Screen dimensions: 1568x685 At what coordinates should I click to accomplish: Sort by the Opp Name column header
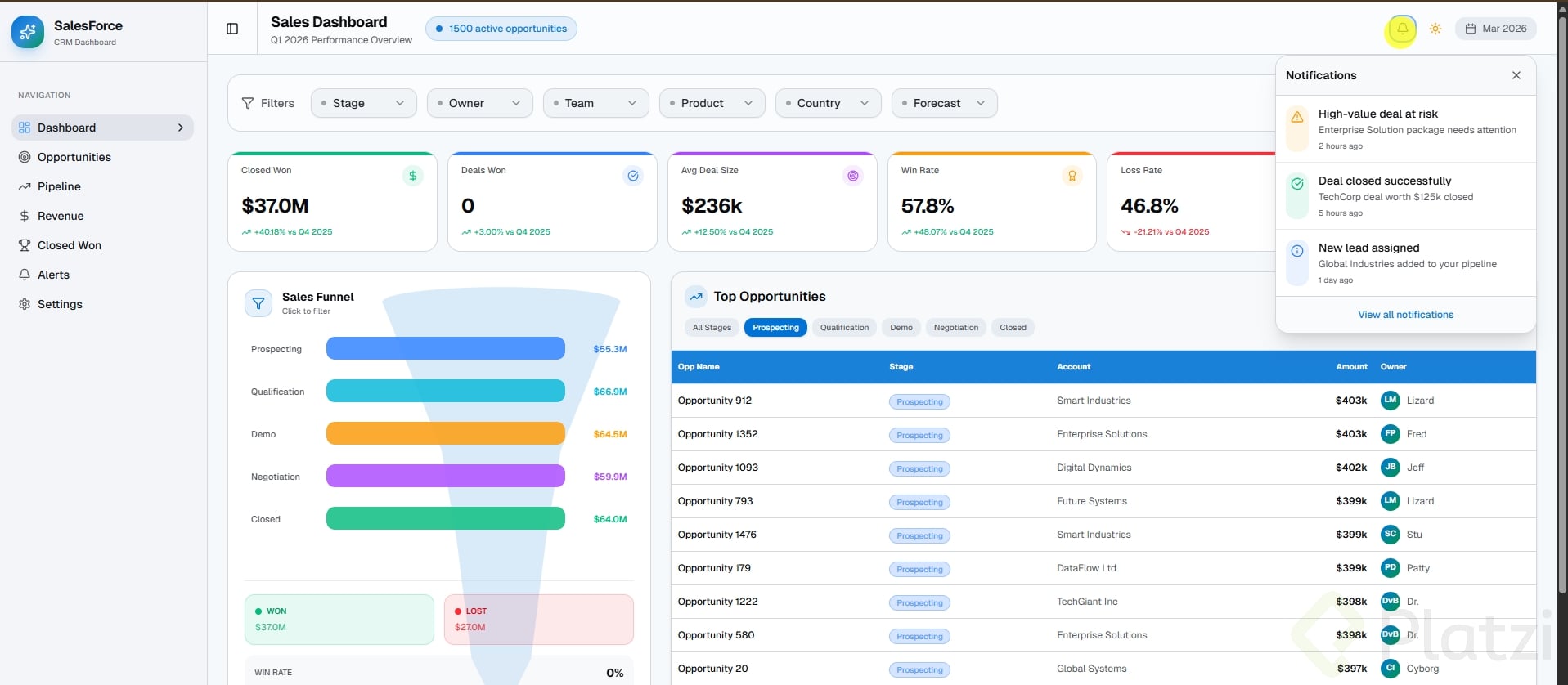[699, 367]
